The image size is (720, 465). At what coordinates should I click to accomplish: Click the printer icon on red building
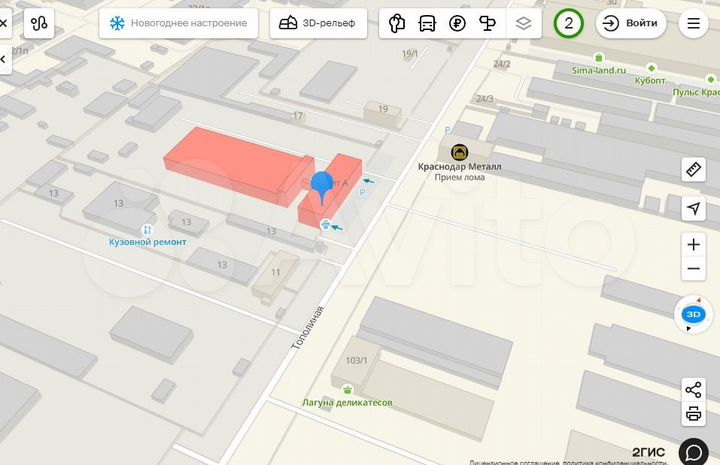326,224
